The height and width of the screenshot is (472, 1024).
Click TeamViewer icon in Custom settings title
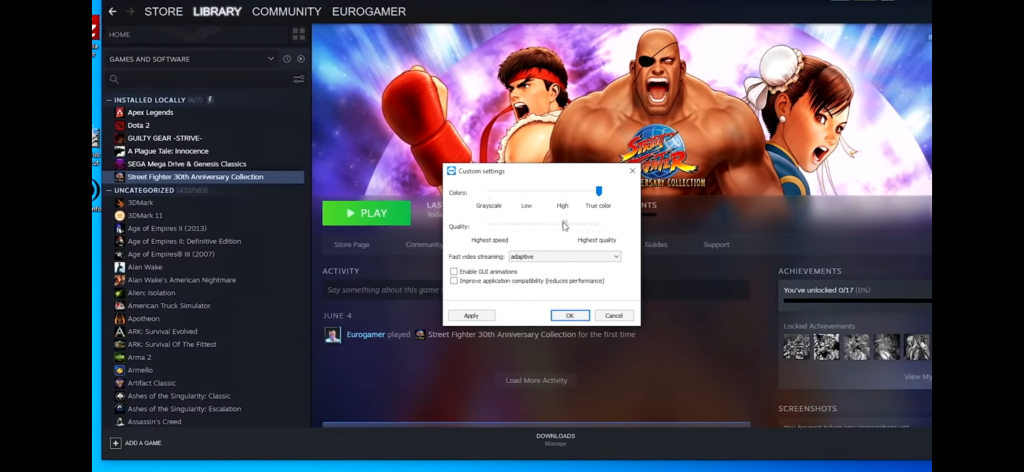pyautogui.click(x=451, y=171)
